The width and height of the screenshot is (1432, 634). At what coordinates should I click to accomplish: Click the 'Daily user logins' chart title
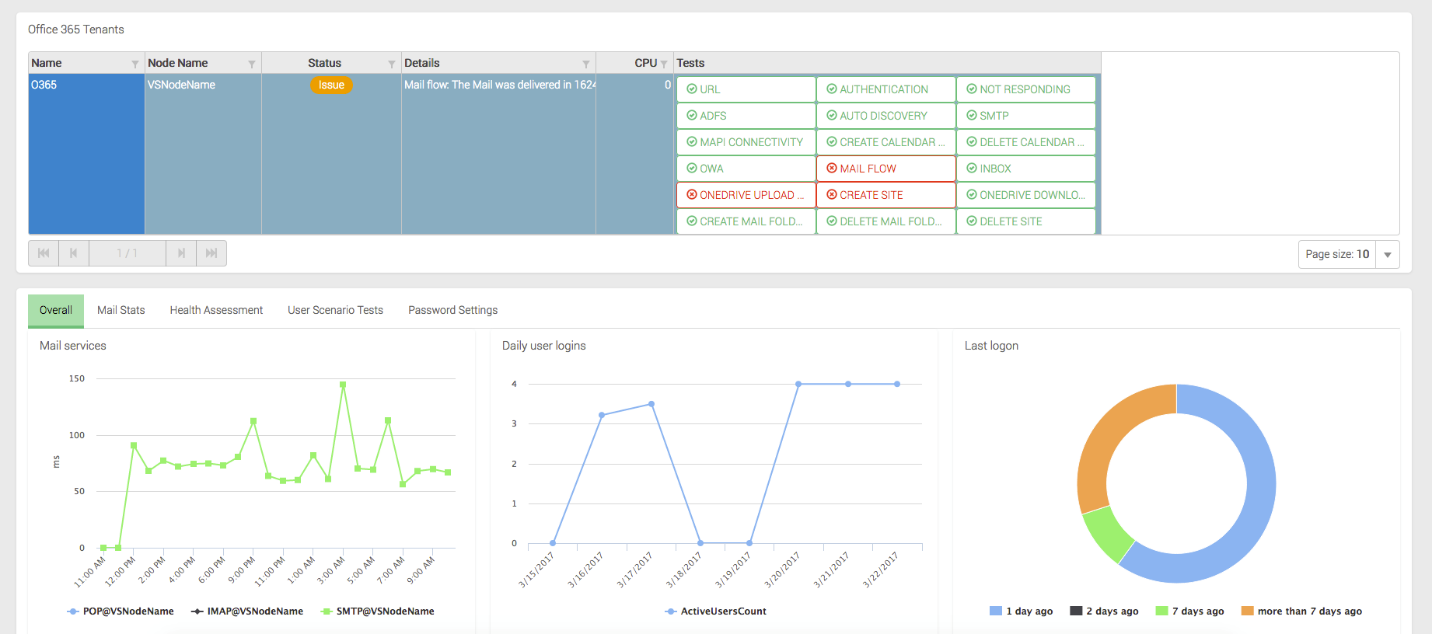click(x=544, y=346)
